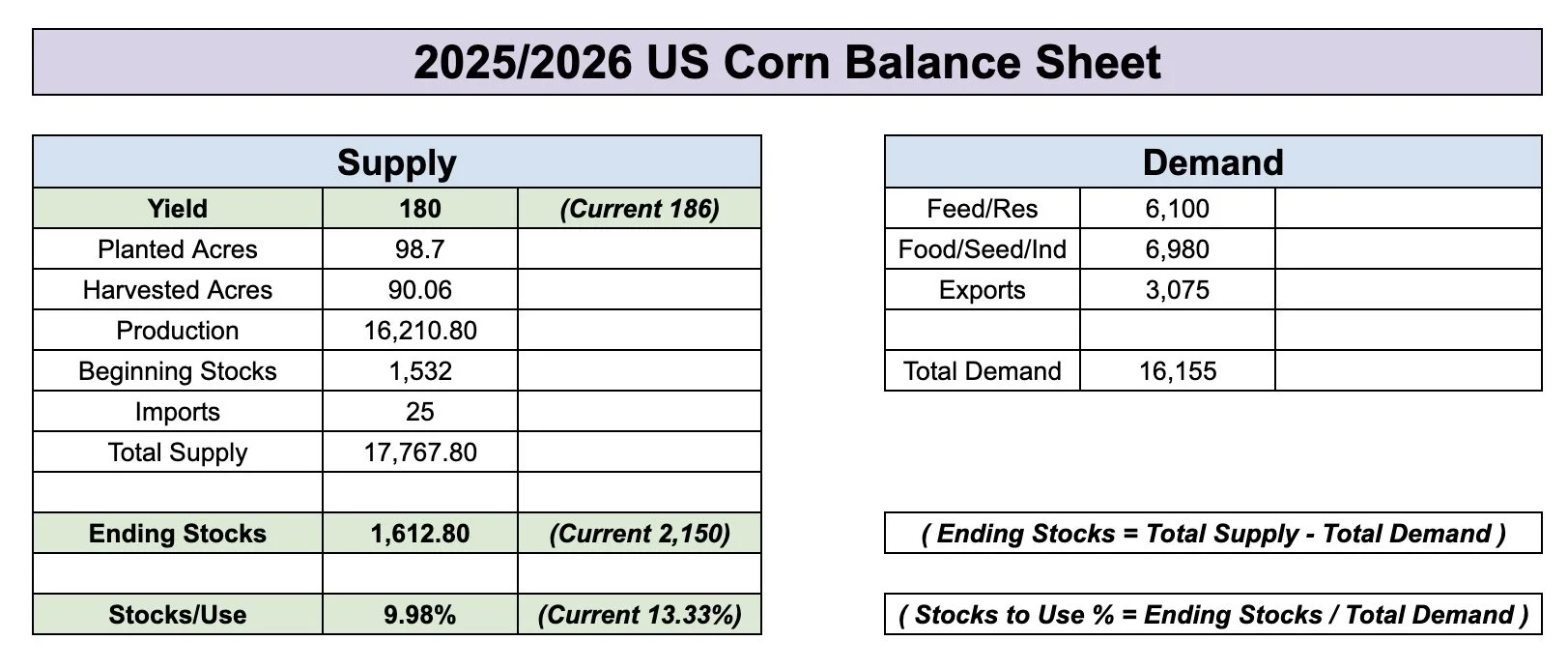The height and width of the screenshot is (670, 1568).
Task: Select the (Current 2,150) ending stocks note
Action: coord(640,533)
